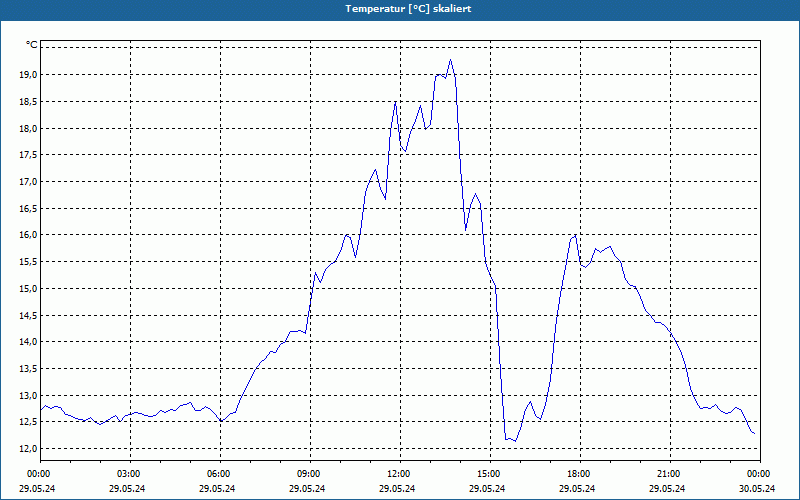The image size is (800, 500).
Task: Select the 06:00 time axis label
Action: point(218,474)
